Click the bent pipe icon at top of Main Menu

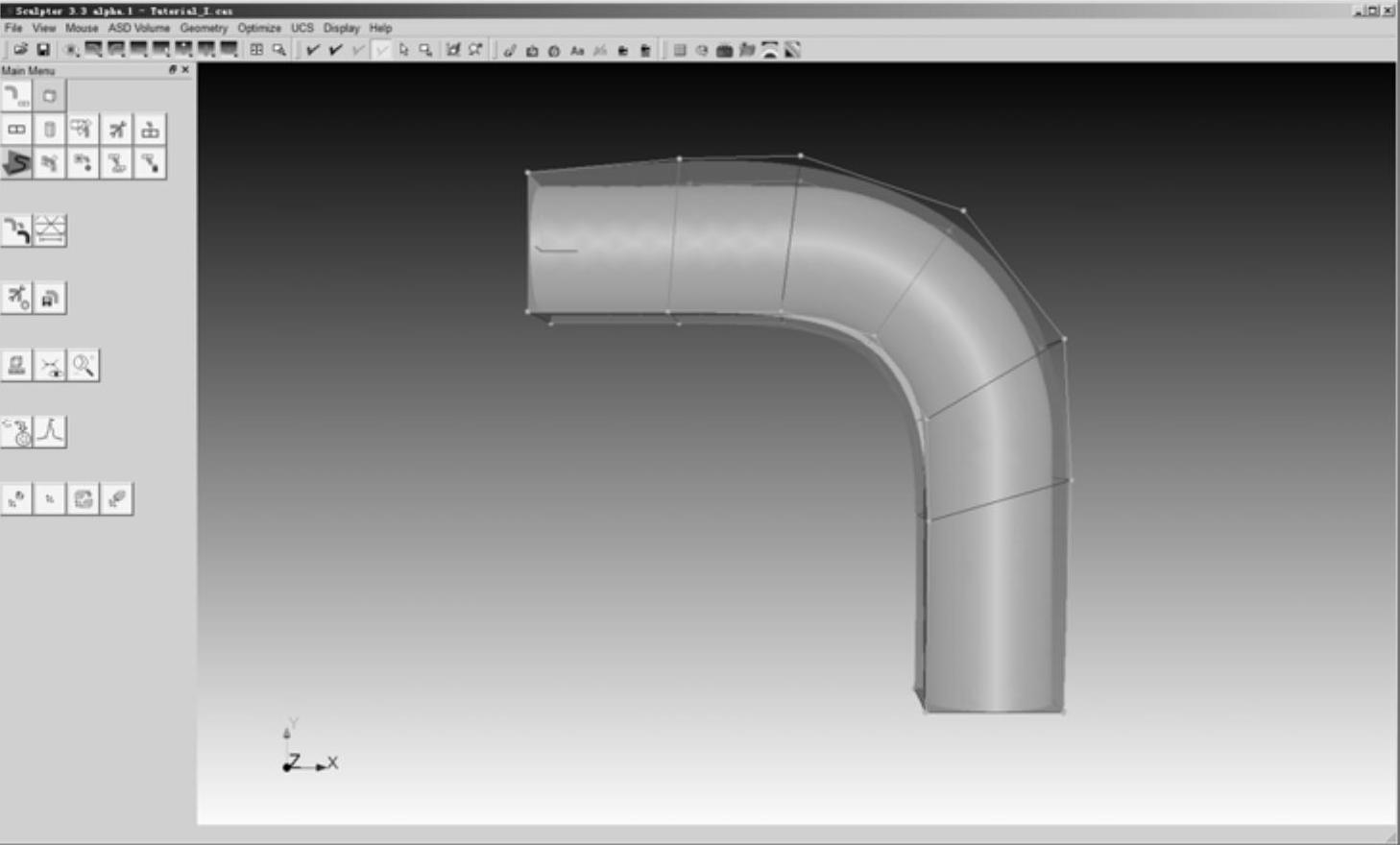17,96
